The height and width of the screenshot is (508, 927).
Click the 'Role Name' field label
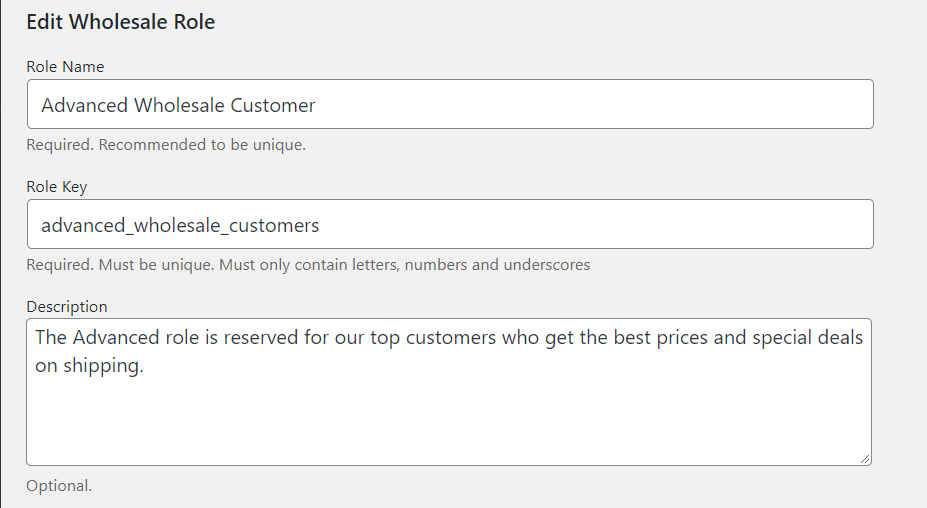[65, 67]
